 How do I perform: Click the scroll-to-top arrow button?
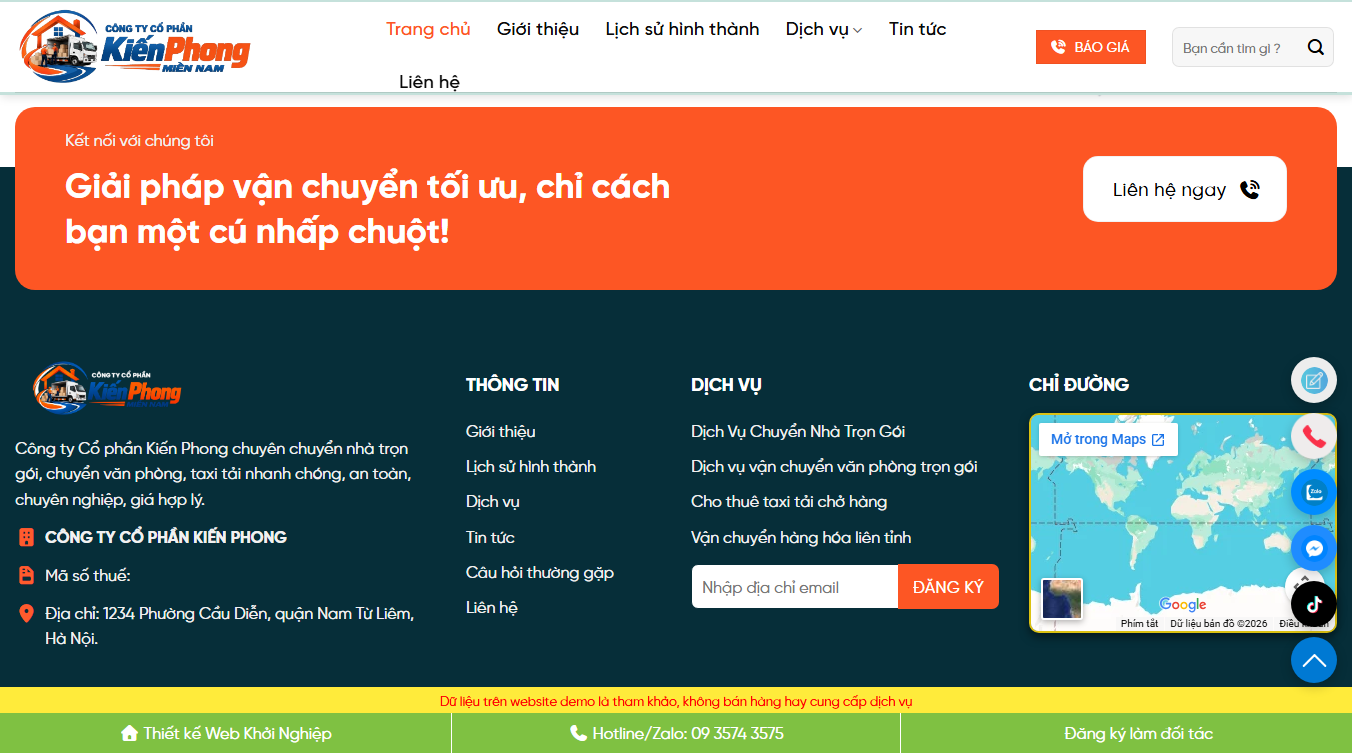[x=1314, y=660]
